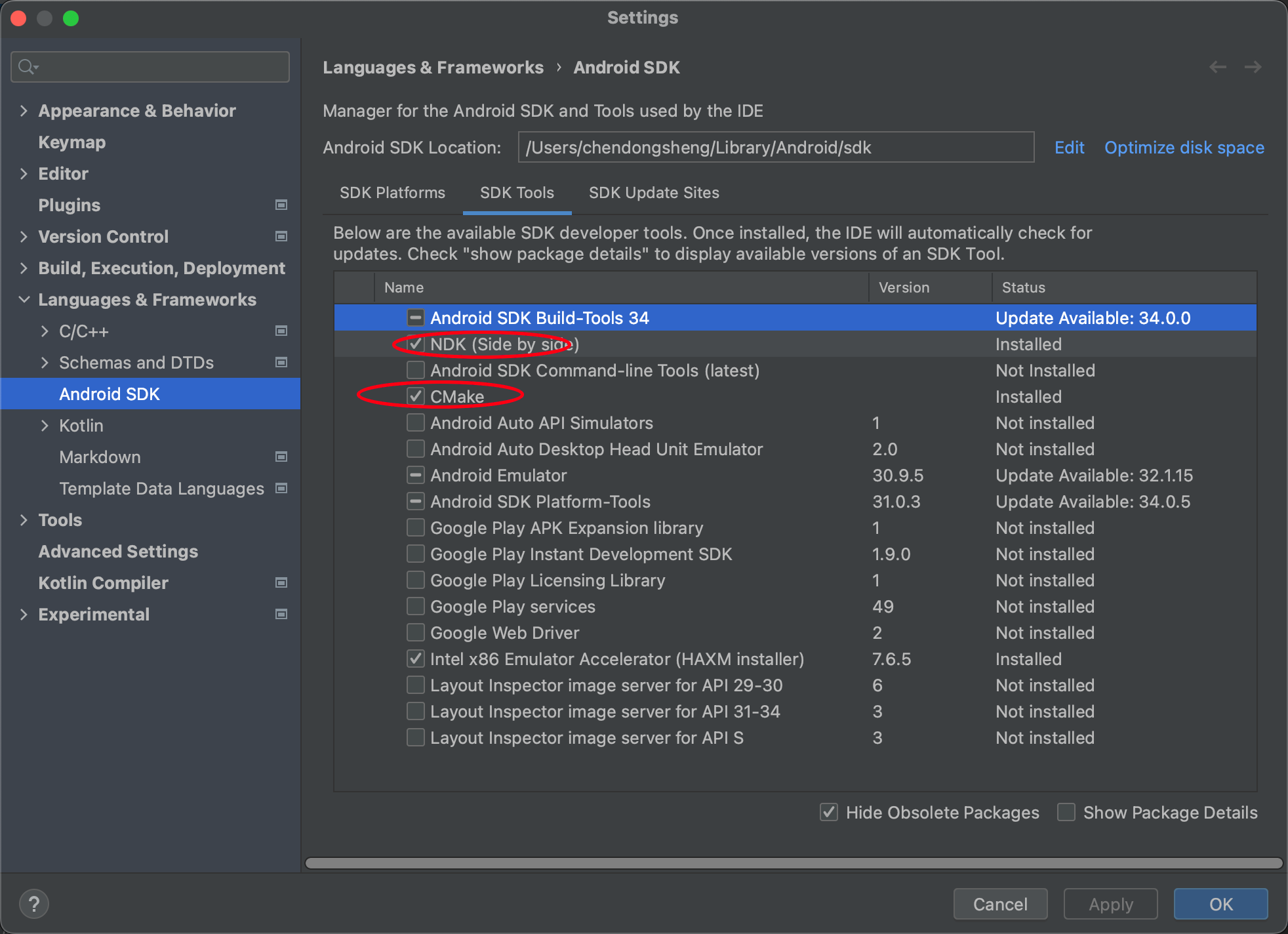Click the forward navigation arrow icon

tap(1253, 67)
